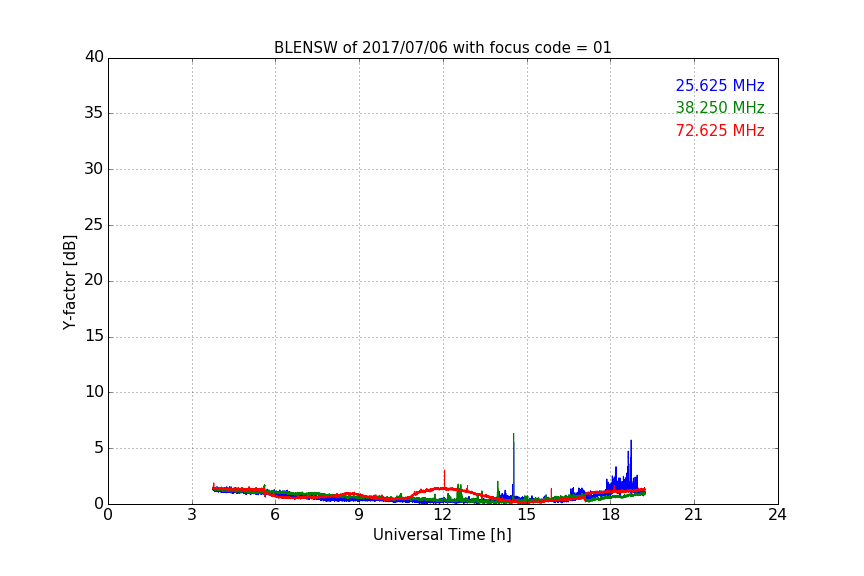864x576 pixels.
Task: Click the tallest blue spike peak near 19 hours
Action: pos(631,442)
